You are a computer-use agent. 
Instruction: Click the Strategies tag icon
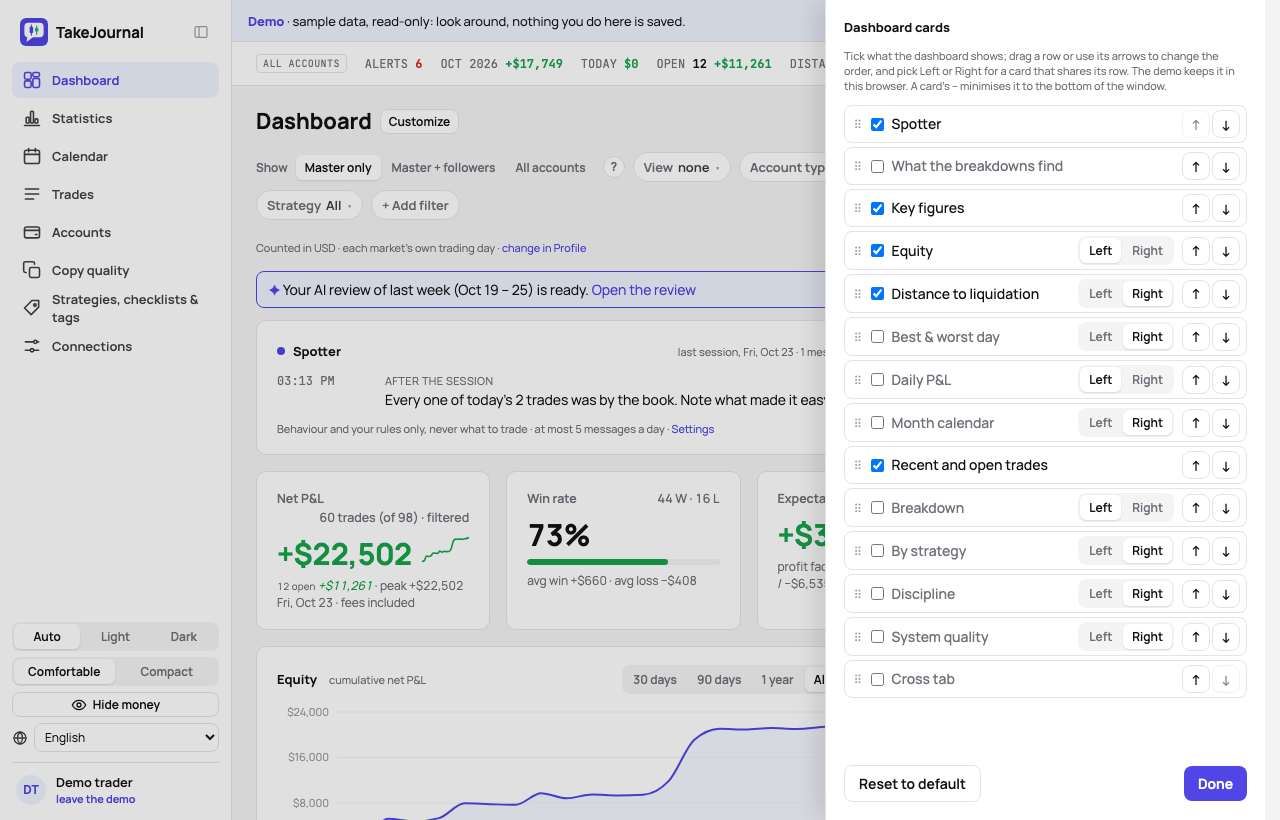point(32,308)
